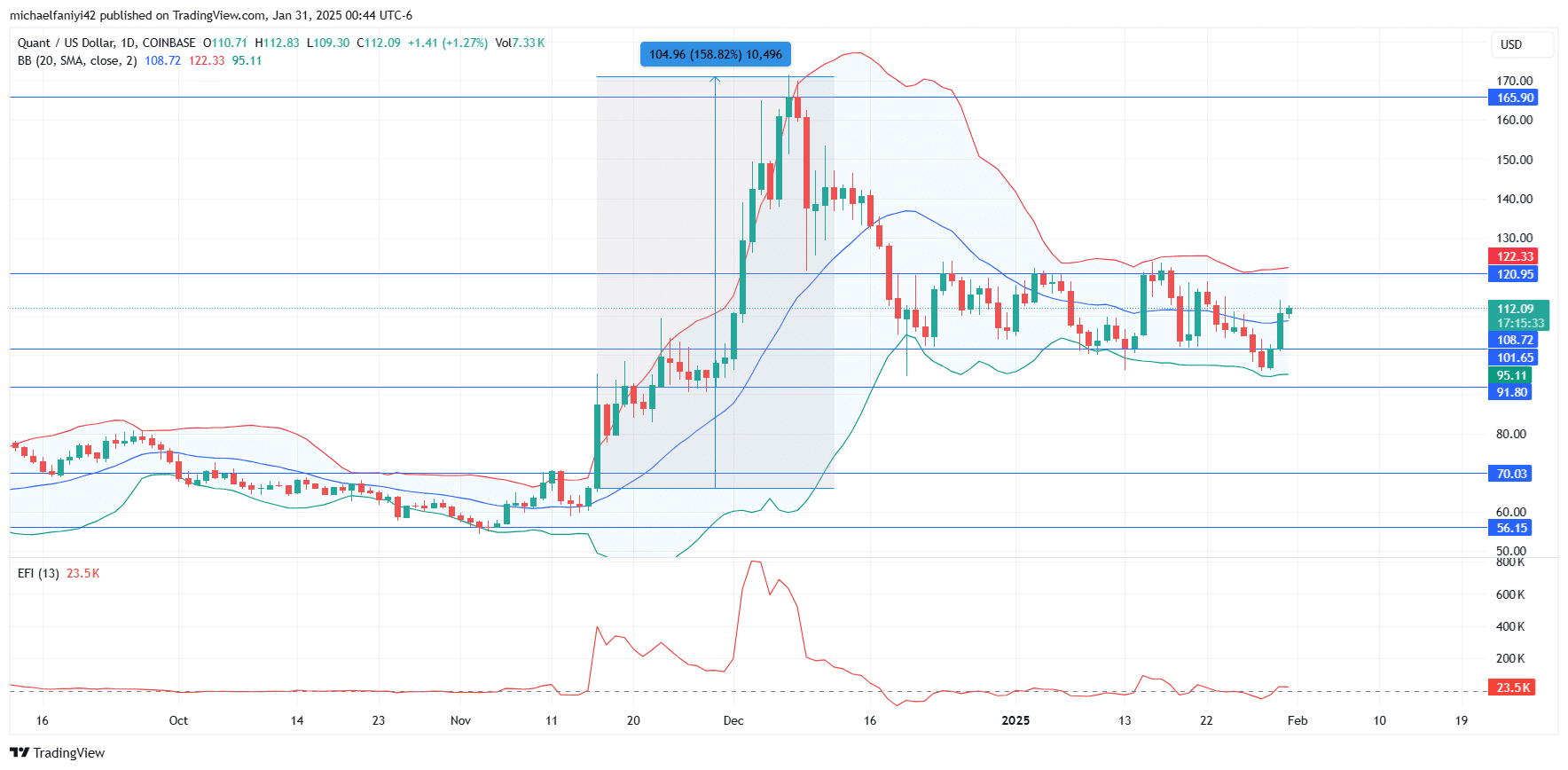Click the Oct date axis label
Viewport: 1568px width, 770px height.
pyautogui.click(x=178, y=720)
